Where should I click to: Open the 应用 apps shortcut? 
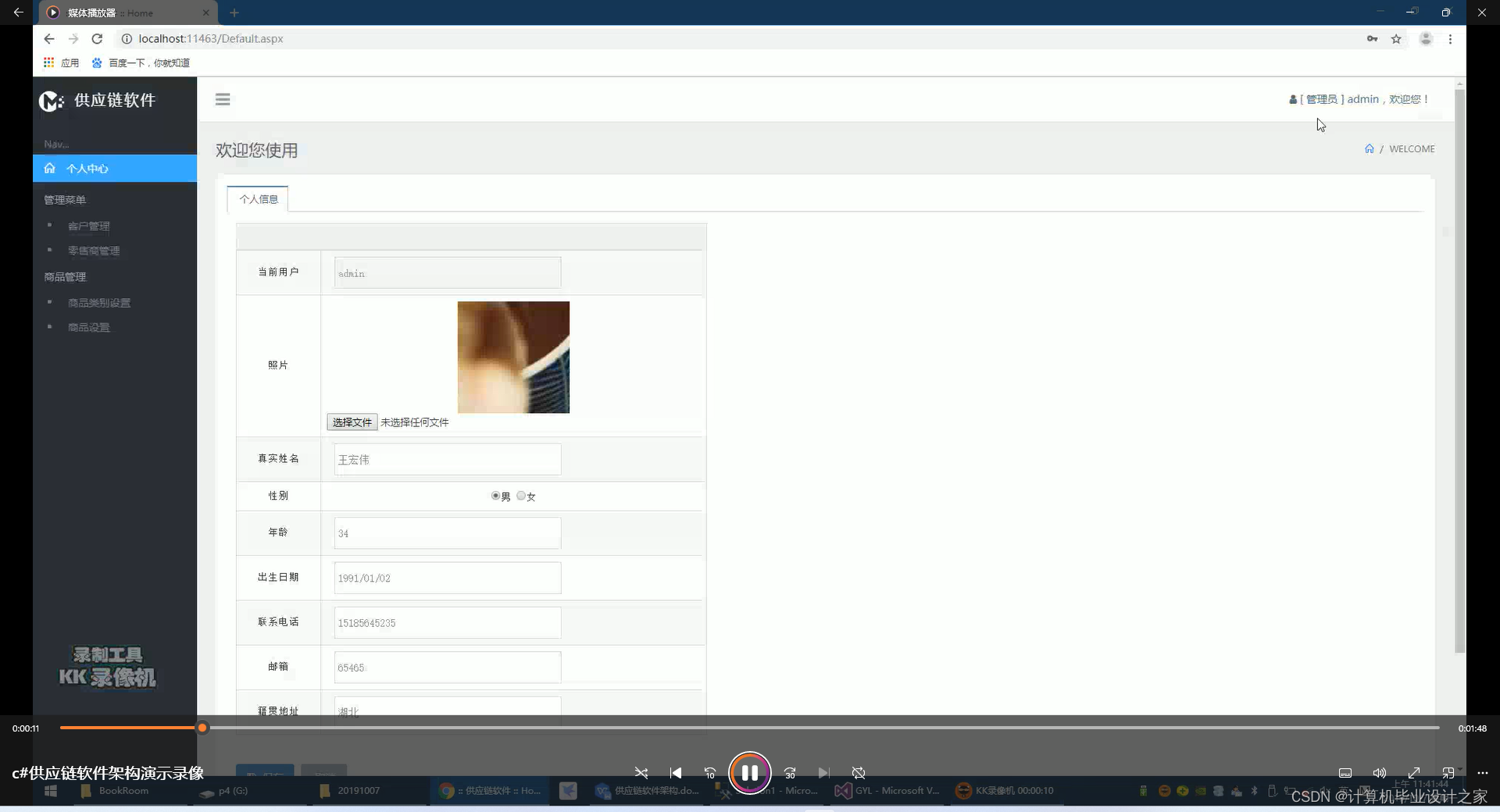[x=61, y=62]
